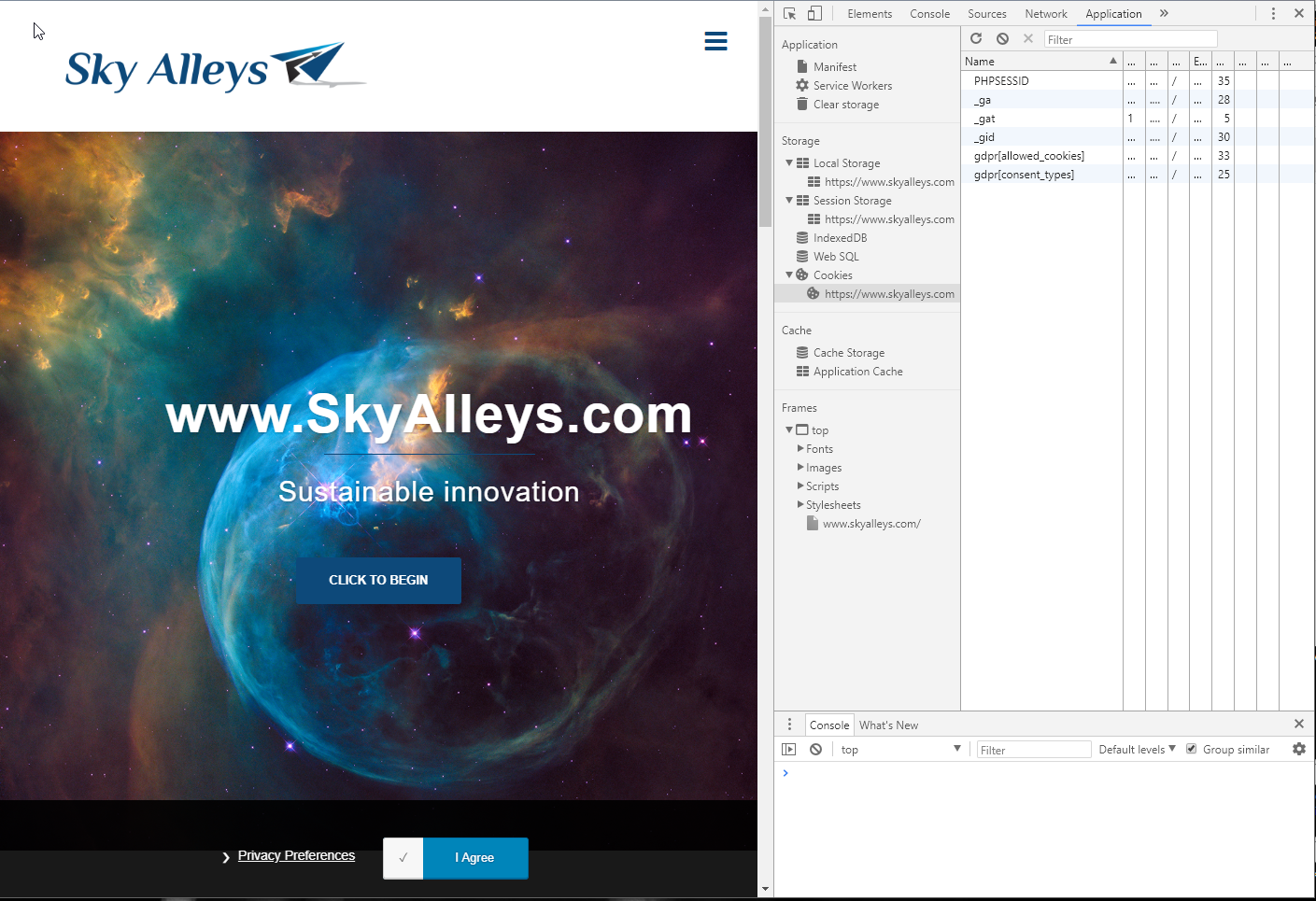
Task: Sort cookies by Name column header
Action: coord(1041,61)
